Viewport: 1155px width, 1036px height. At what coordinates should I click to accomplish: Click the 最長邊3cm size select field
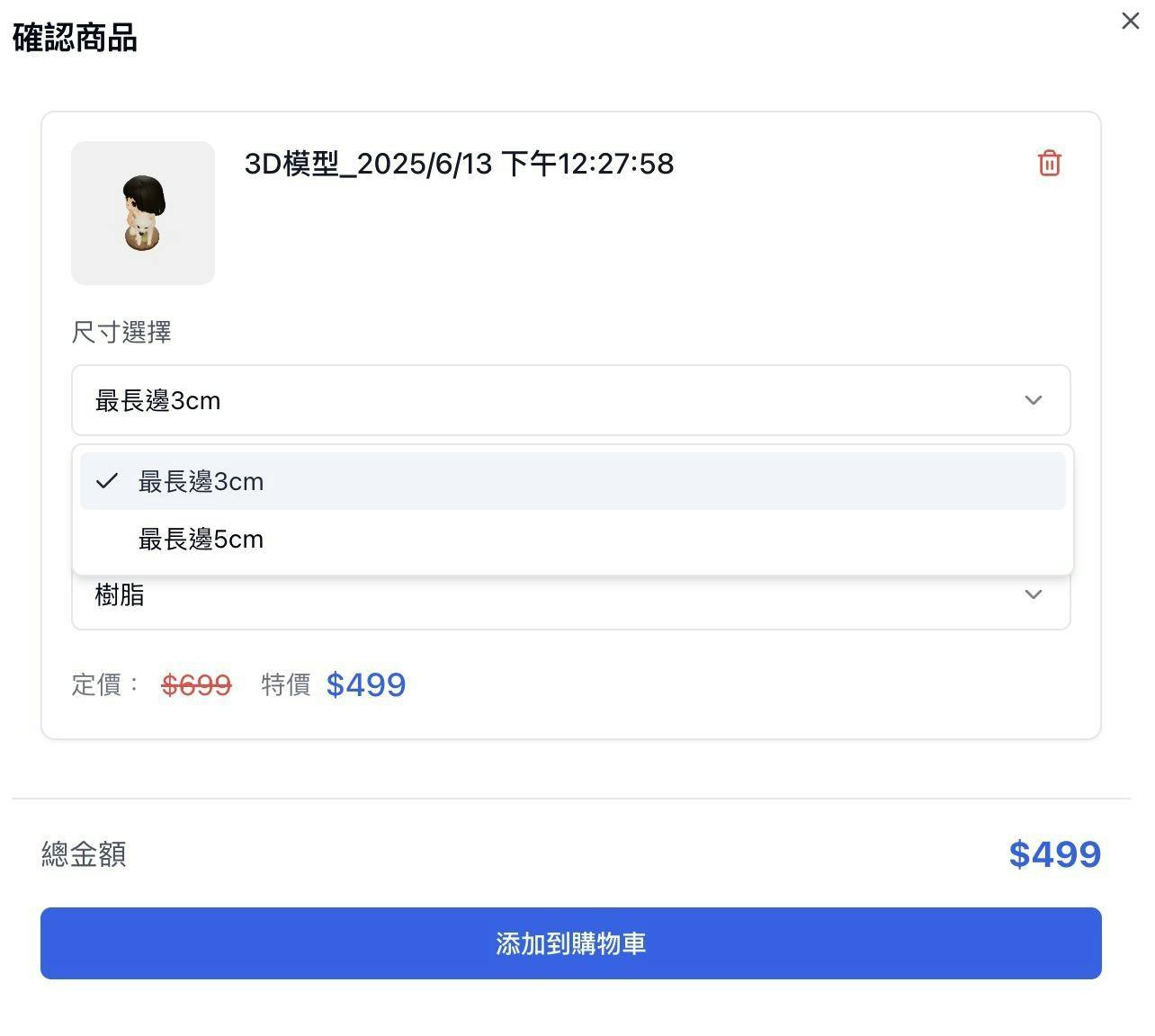571,400
